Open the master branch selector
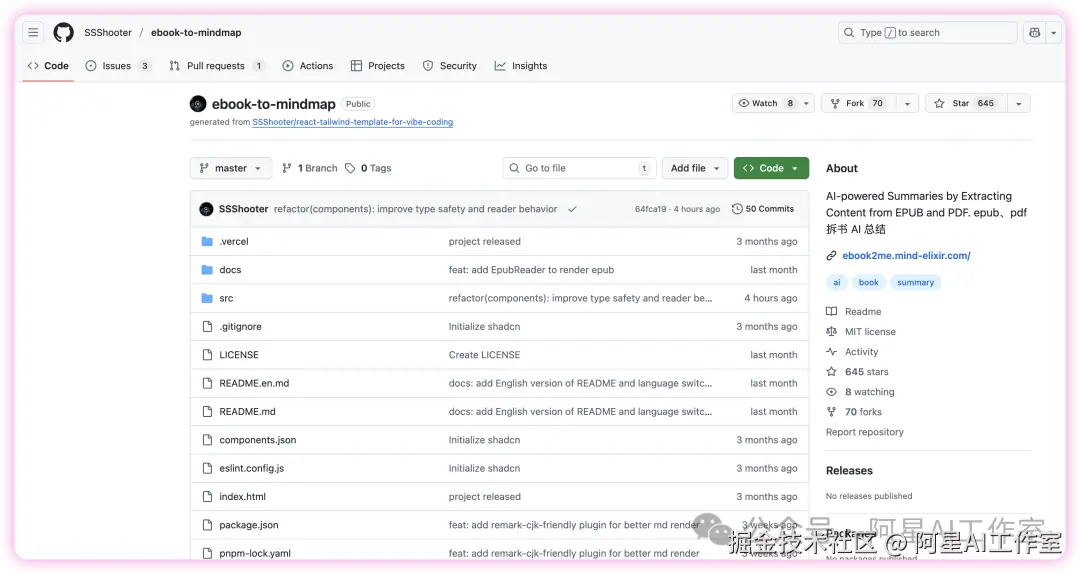 231,168
